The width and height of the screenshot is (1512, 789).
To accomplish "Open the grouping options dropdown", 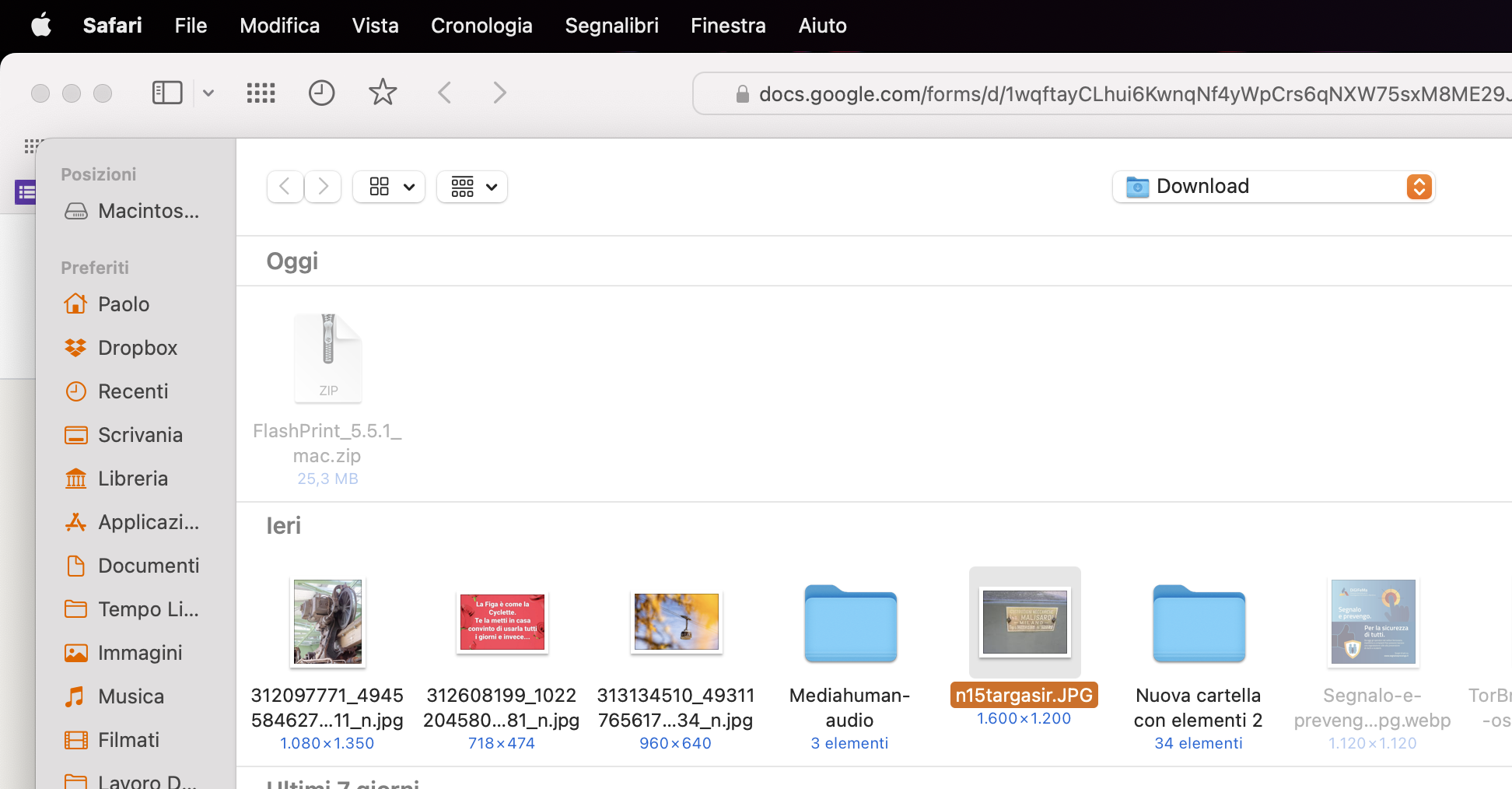I will click(472, 187).
